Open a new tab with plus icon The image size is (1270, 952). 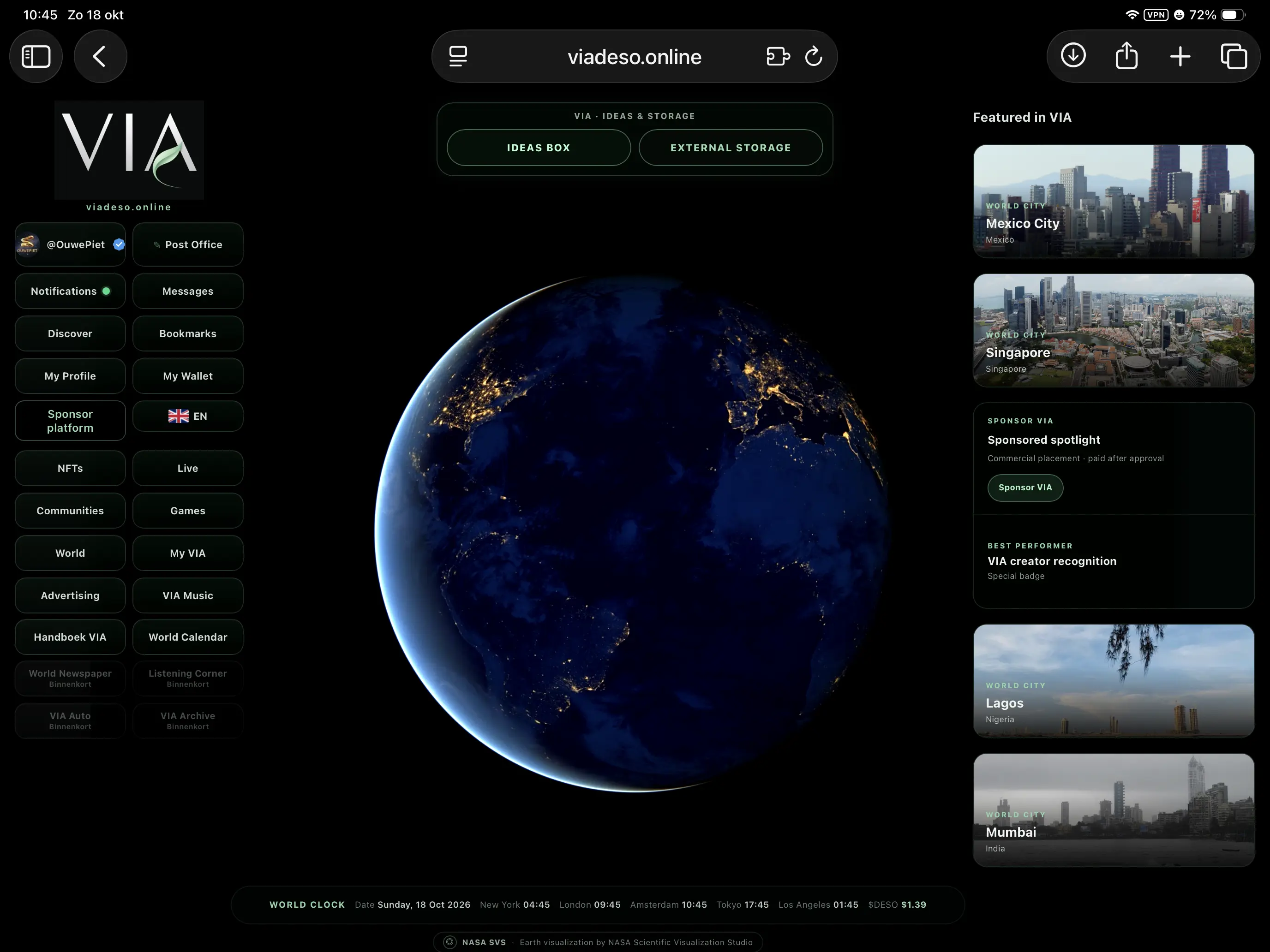click(x=1180, y=56)
